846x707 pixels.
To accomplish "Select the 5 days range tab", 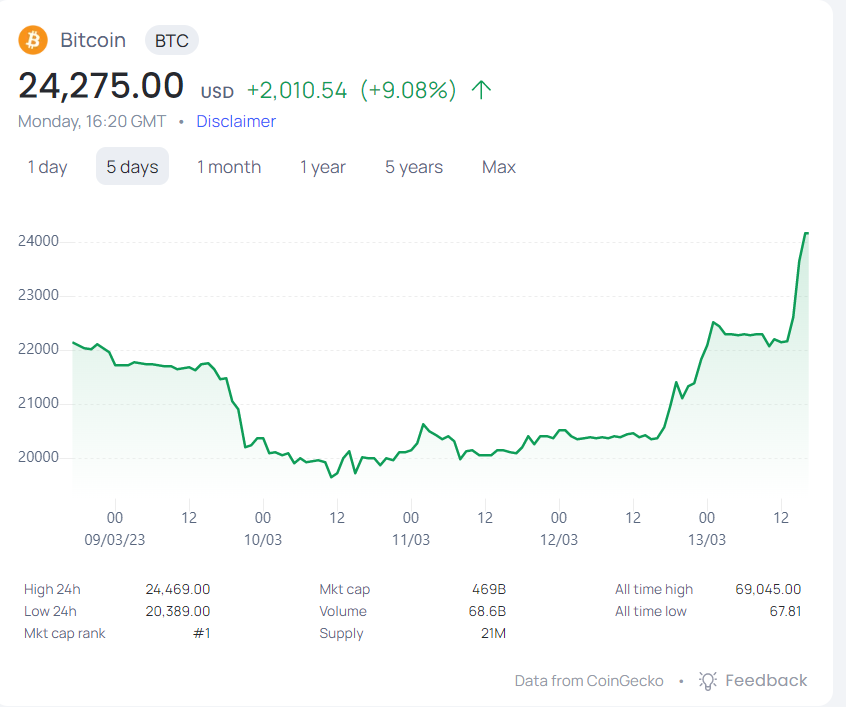I will point(132,167).
